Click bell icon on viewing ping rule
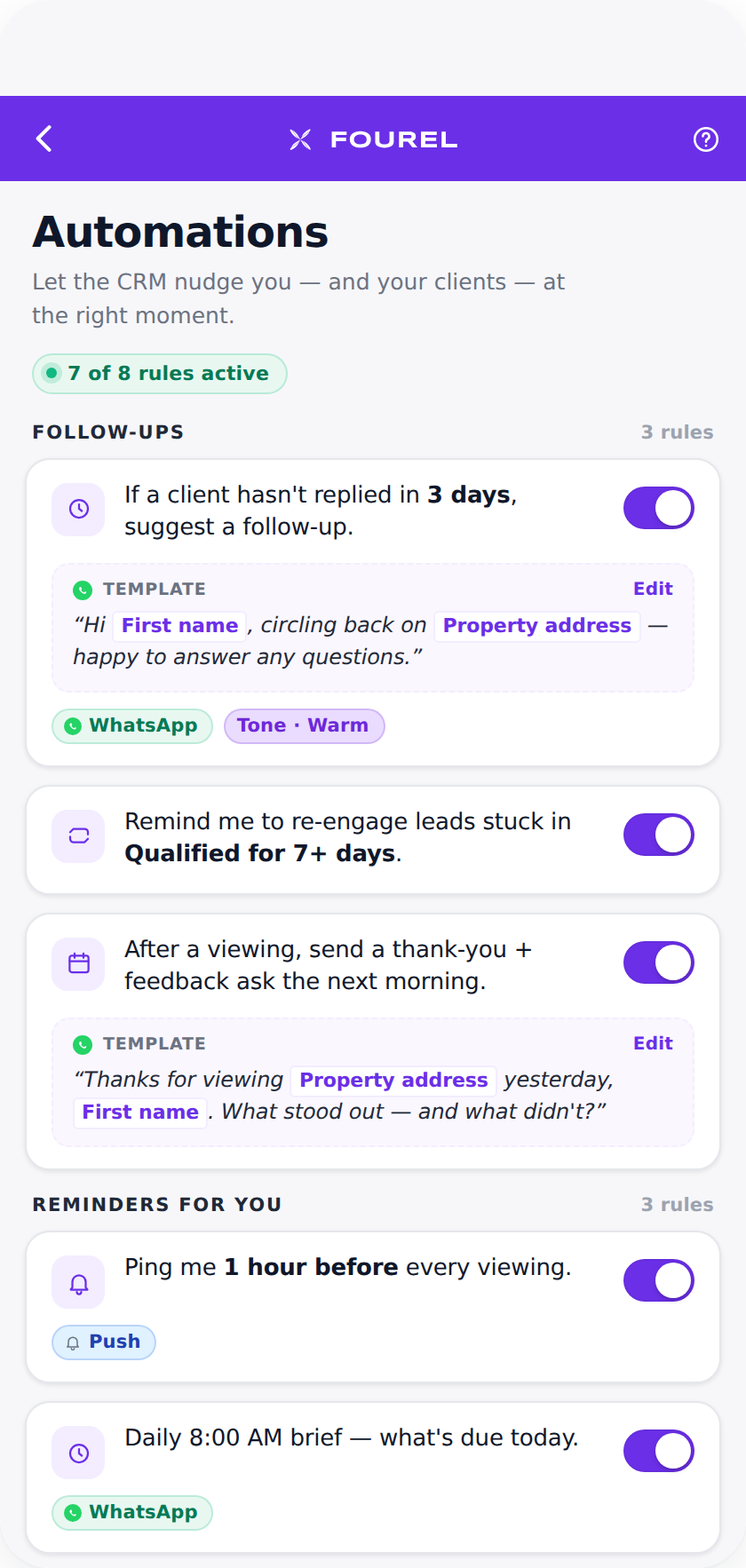This screenshot has height=1568, width=746. tap(79, 1283)
